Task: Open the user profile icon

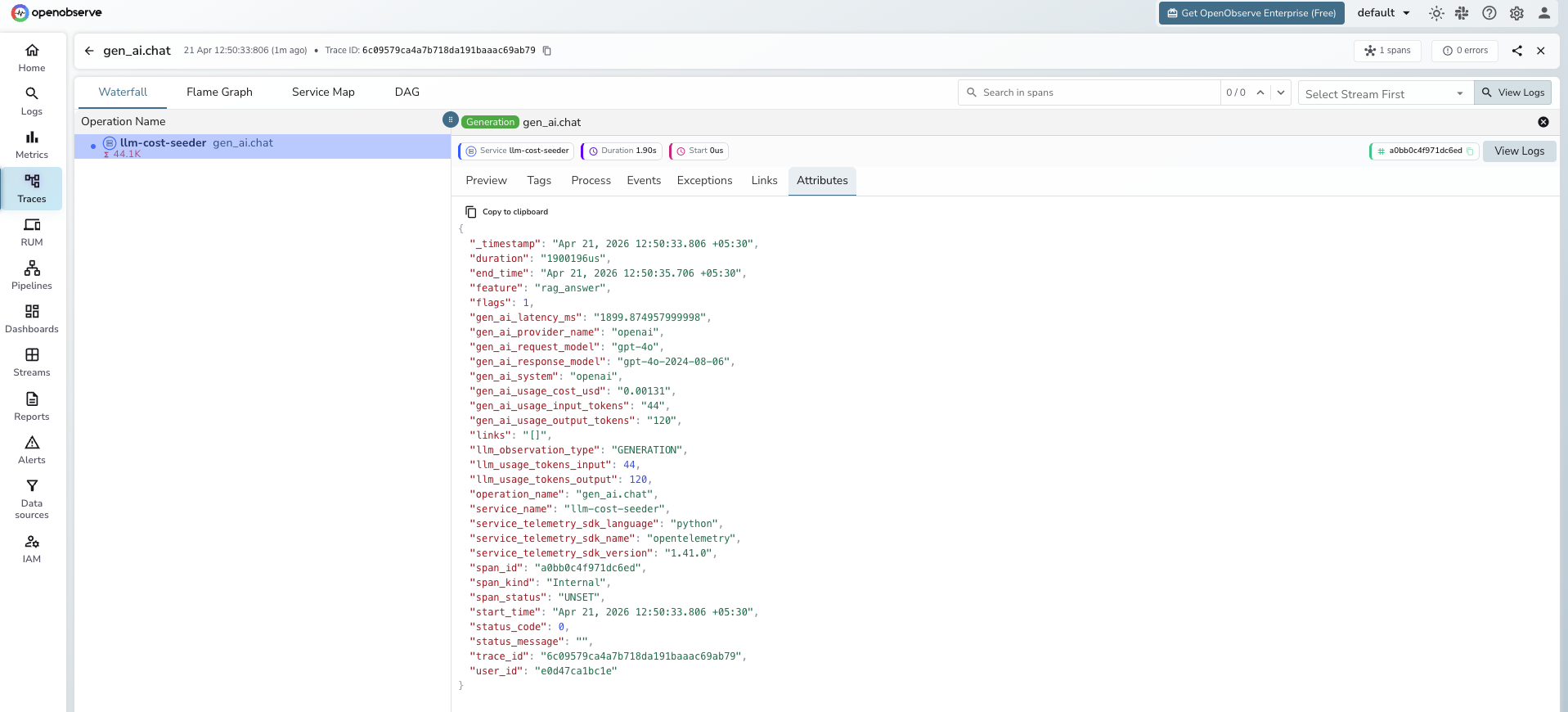Action: (1544, 13)
